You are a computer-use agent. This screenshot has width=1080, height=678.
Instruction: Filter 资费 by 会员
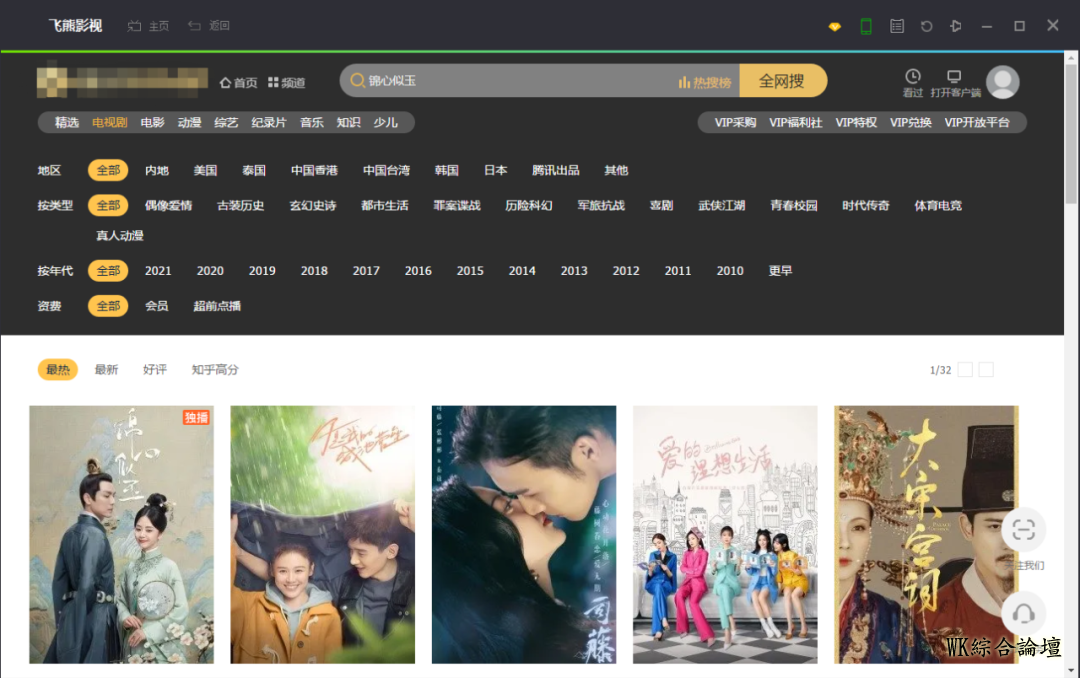(x=157, y=306)
